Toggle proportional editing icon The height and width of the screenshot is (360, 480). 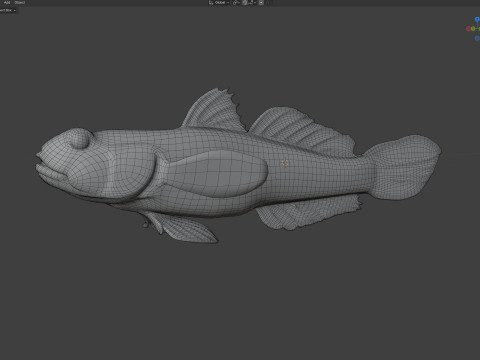click(261, 3)
